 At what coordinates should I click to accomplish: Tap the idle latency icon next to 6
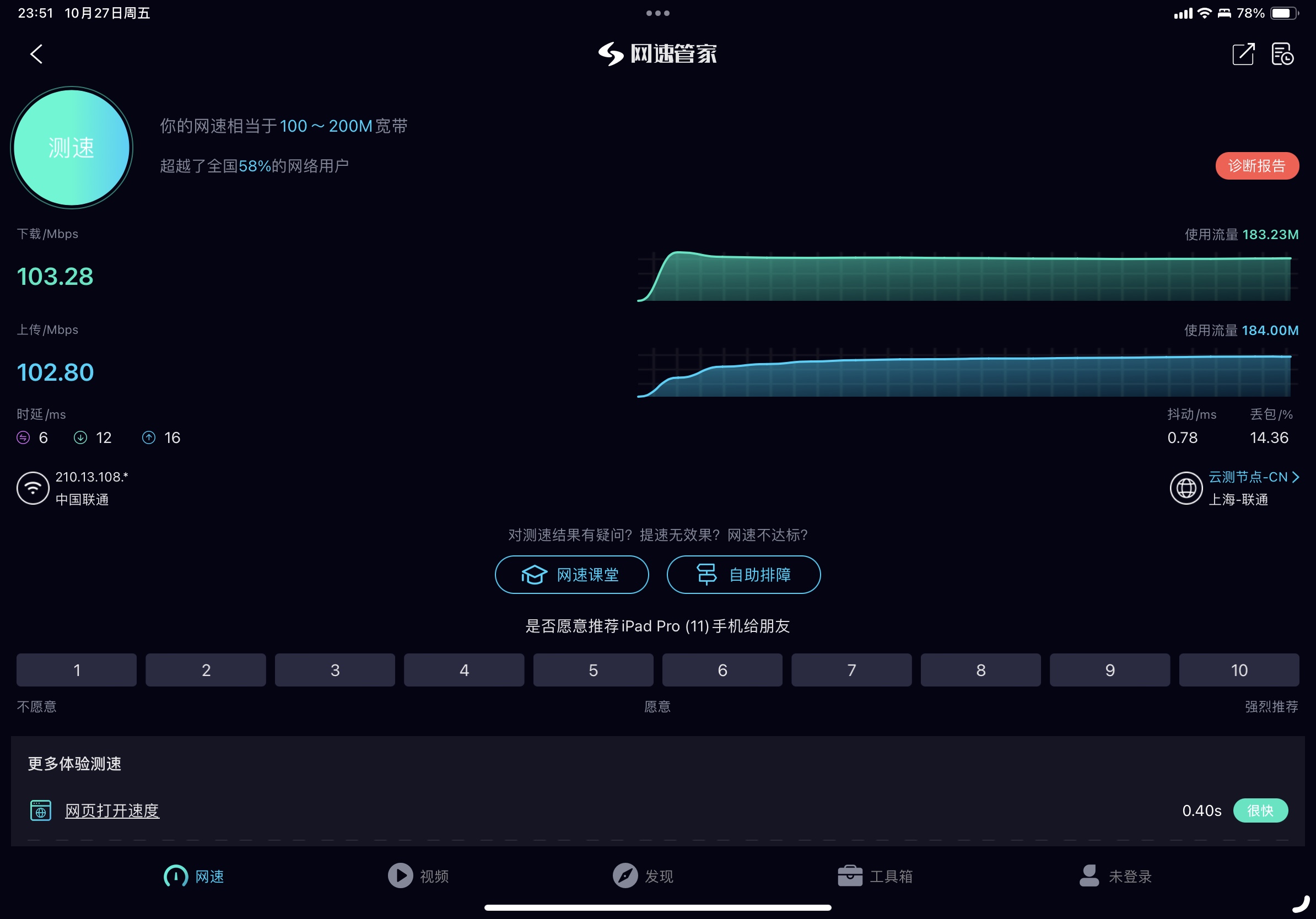click(x=23, y=437)
